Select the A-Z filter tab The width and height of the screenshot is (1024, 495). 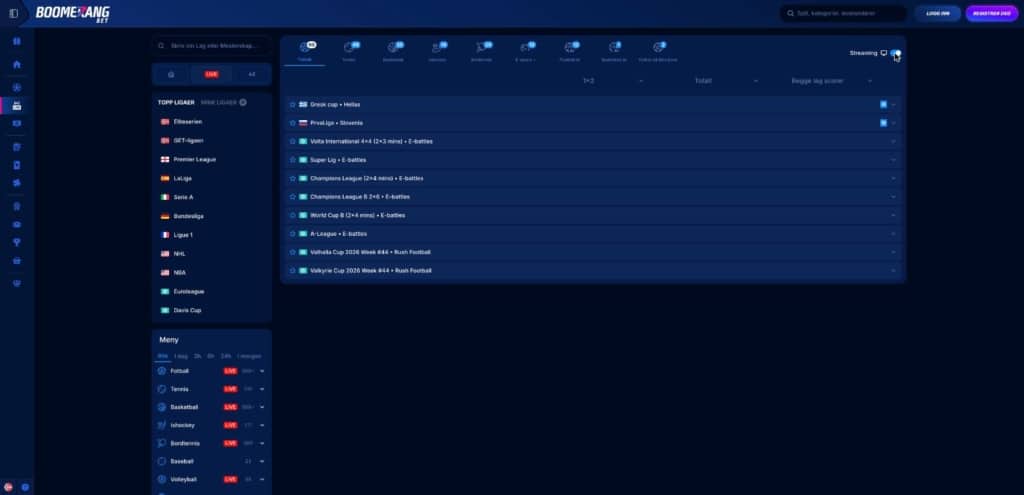pyautogui.click(x=251, y=74)
